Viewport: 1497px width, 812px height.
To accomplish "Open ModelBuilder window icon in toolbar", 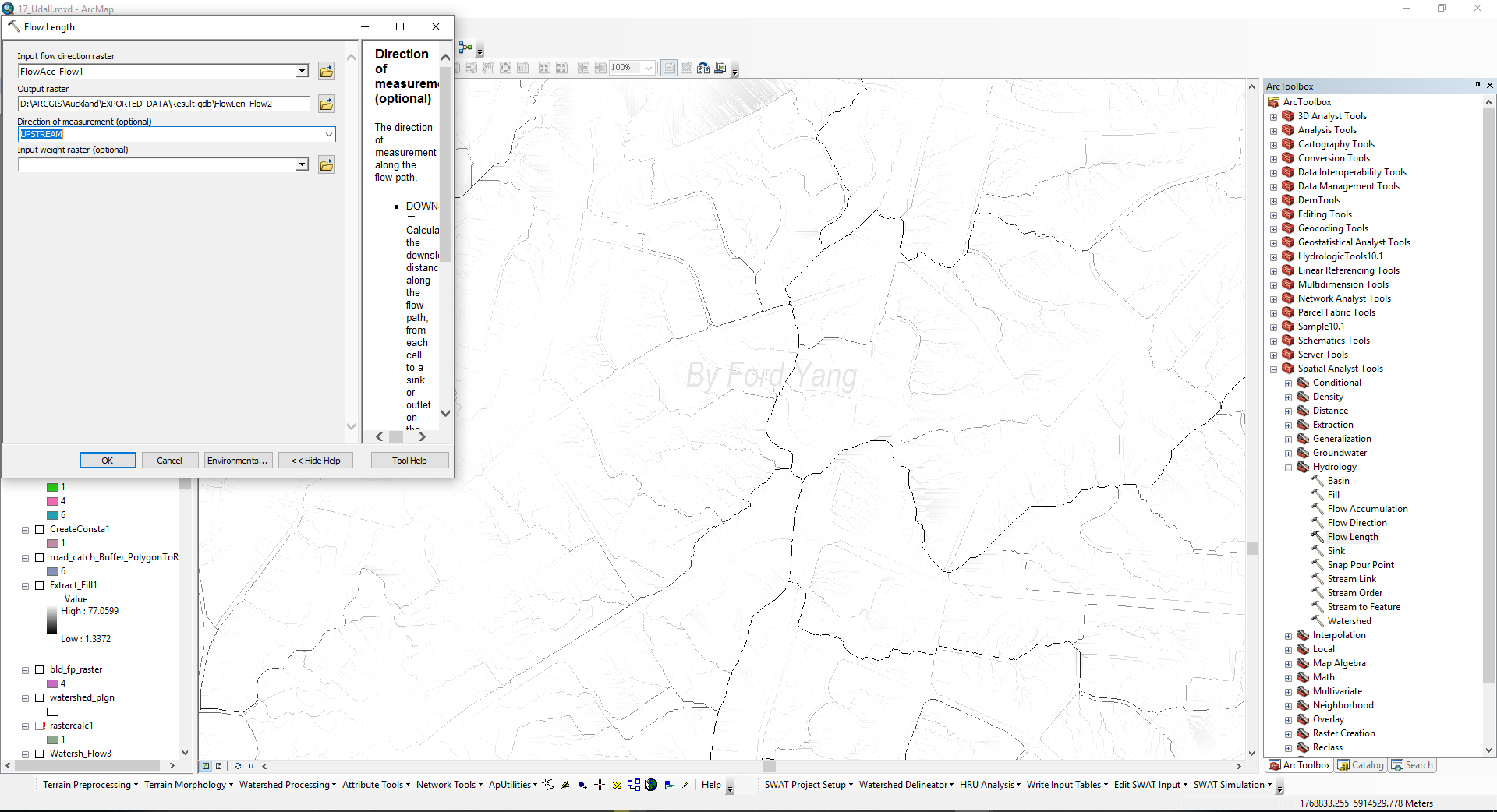I will 465,48.
